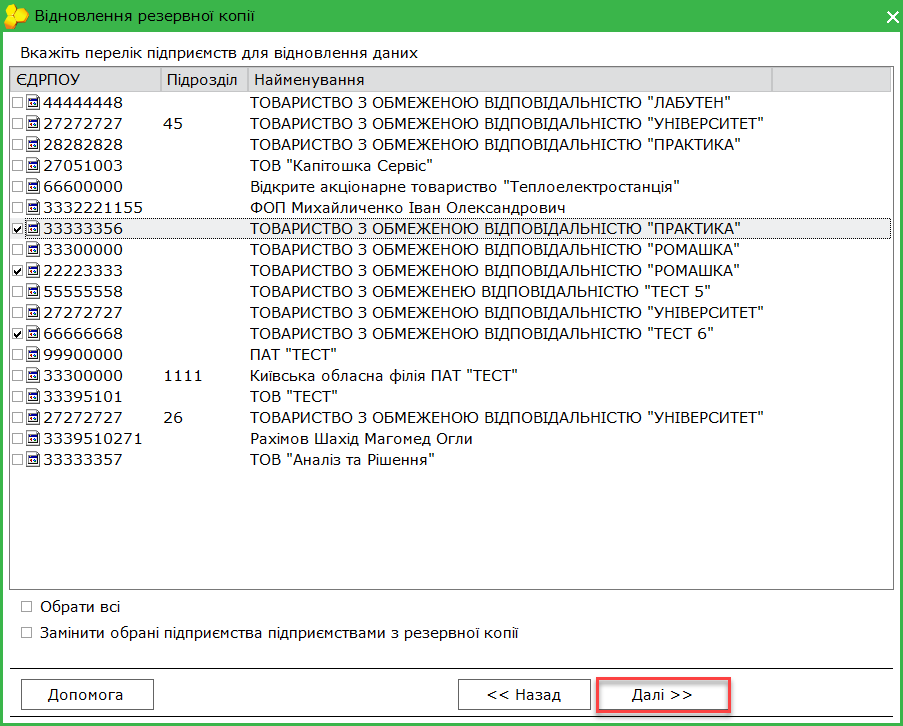
Task: Click the enterprise icon beside 33395101
Action: point(33,397)
